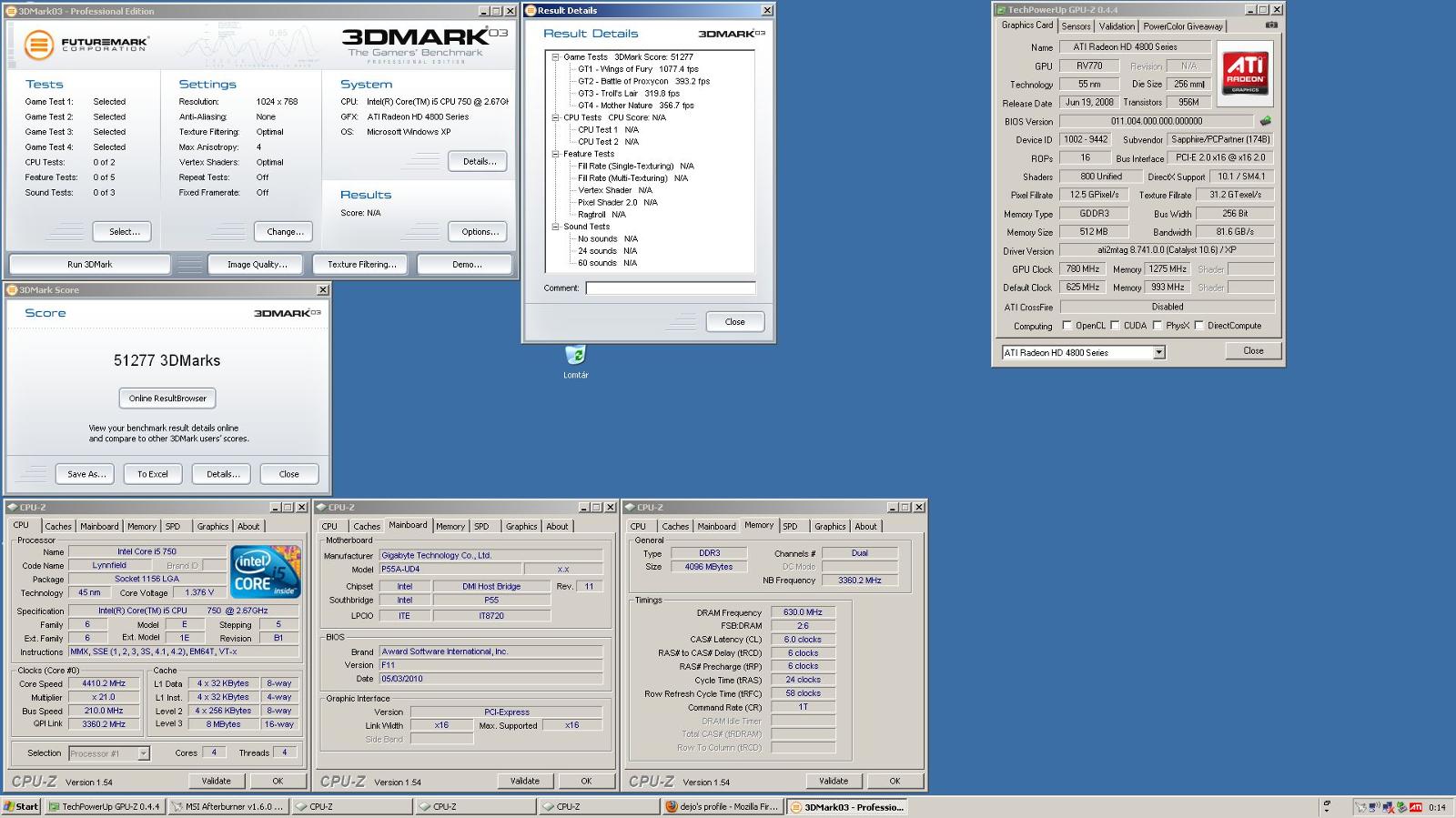The image size is (1456, 818).
Task: Click the Demo... button
Action: 467,265
